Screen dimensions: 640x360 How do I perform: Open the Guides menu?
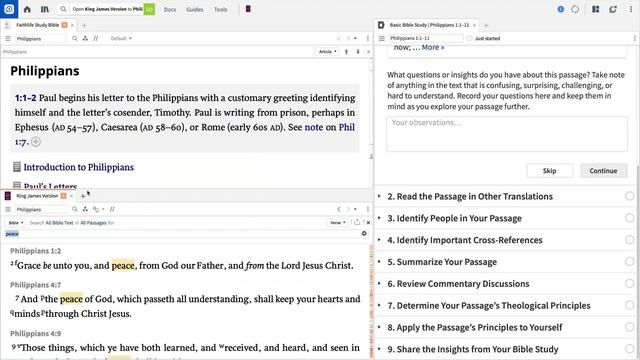coord(195,9)
